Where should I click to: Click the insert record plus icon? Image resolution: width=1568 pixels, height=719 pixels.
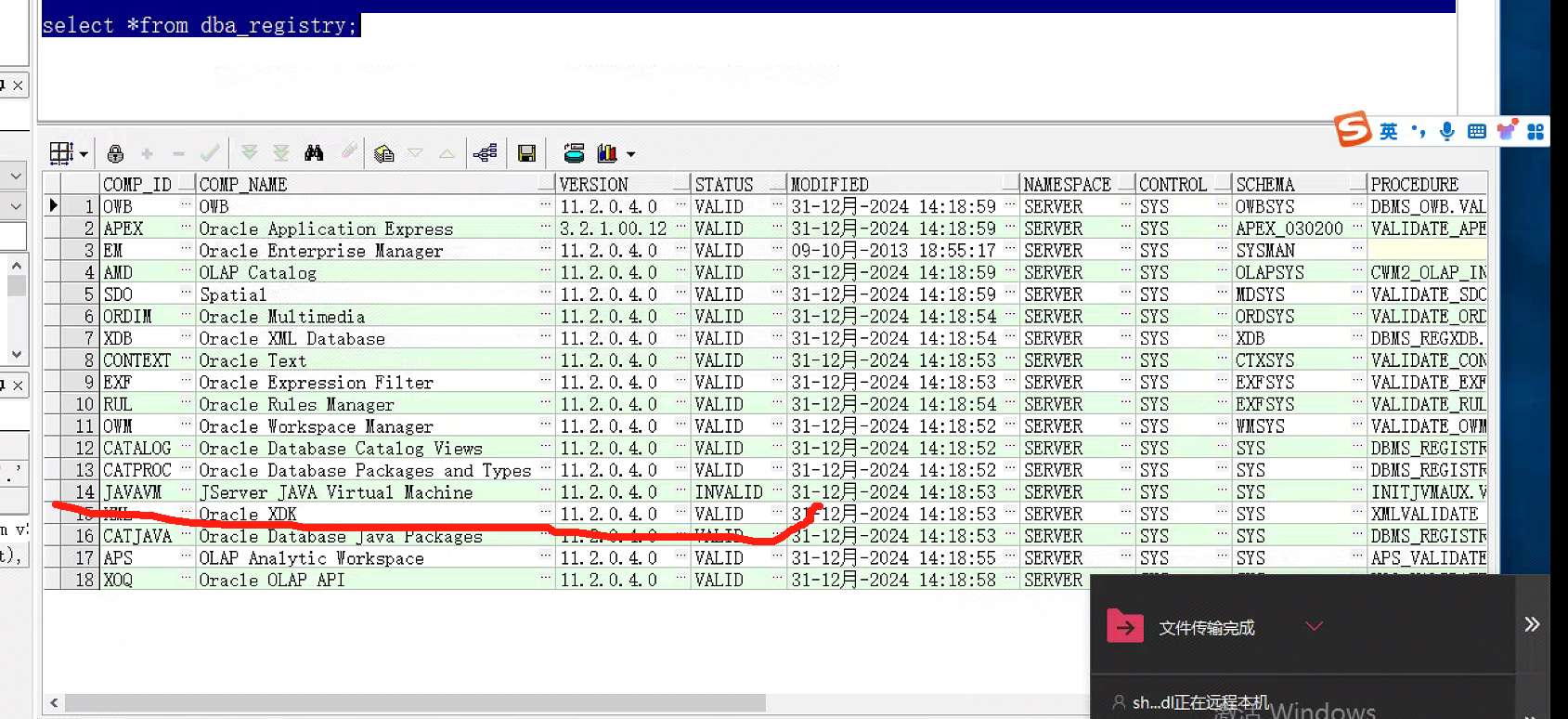pyautogui.click(x=147, y=153)
